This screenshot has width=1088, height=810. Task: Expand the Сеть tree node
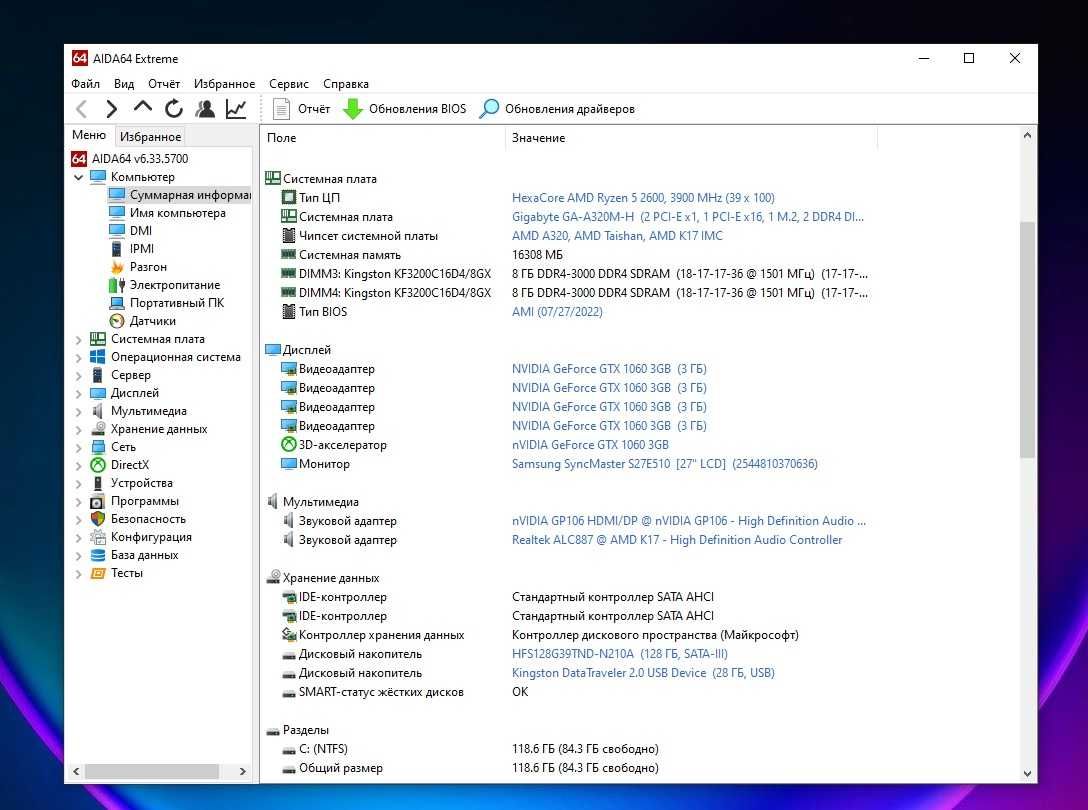78,448
